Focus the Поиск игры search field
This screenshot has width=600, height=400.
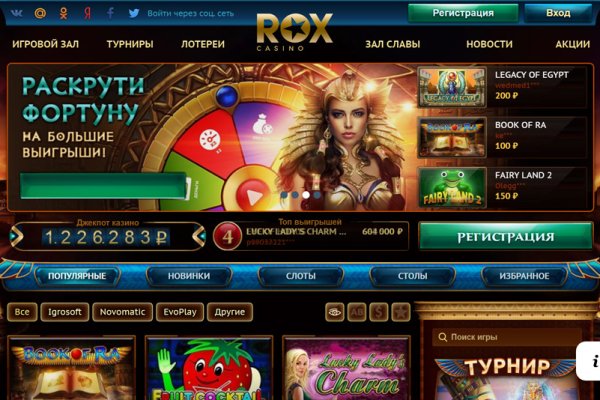507,337
